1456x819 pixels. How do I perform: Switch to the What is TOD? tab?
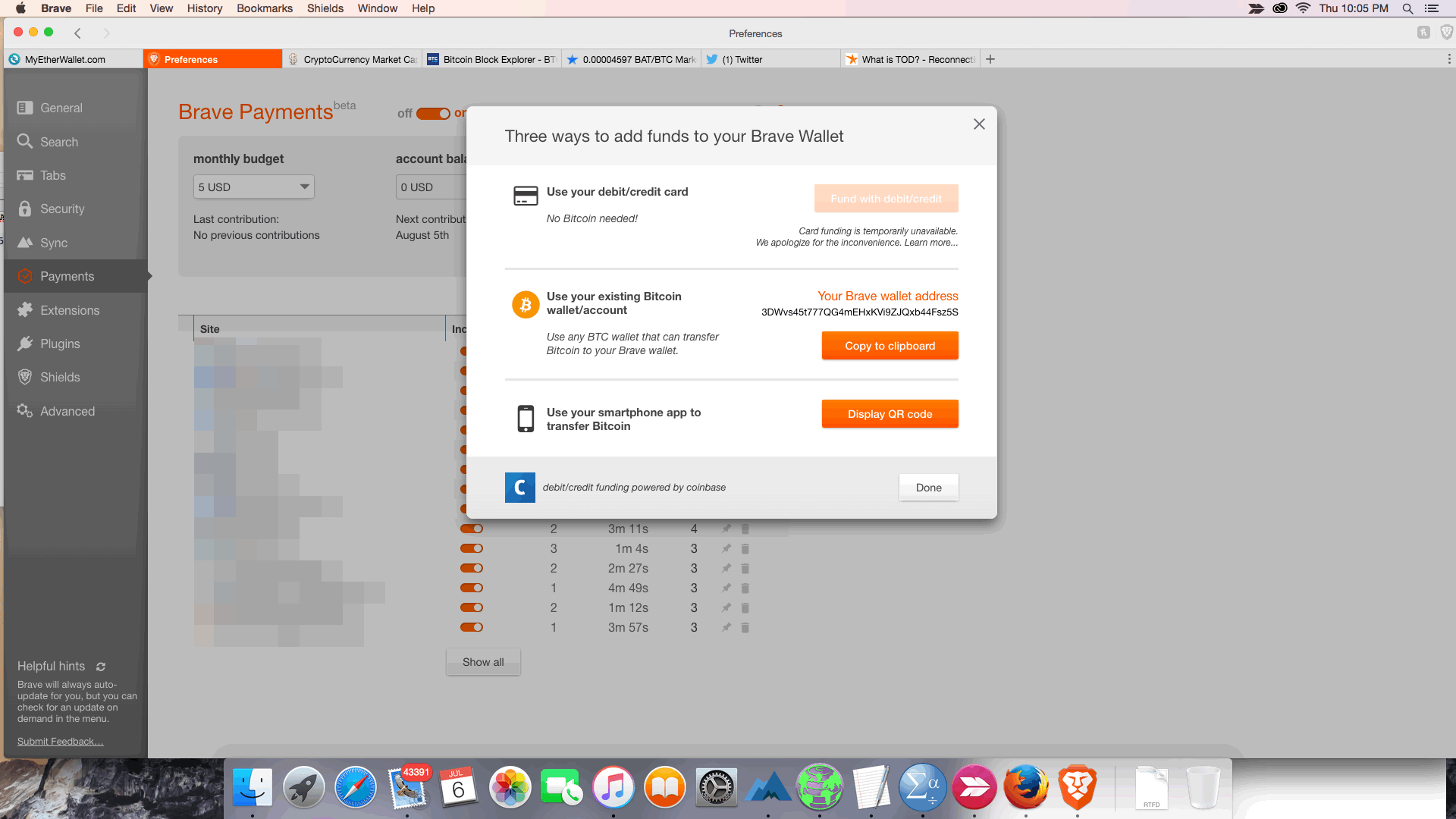tap(910, 59)
